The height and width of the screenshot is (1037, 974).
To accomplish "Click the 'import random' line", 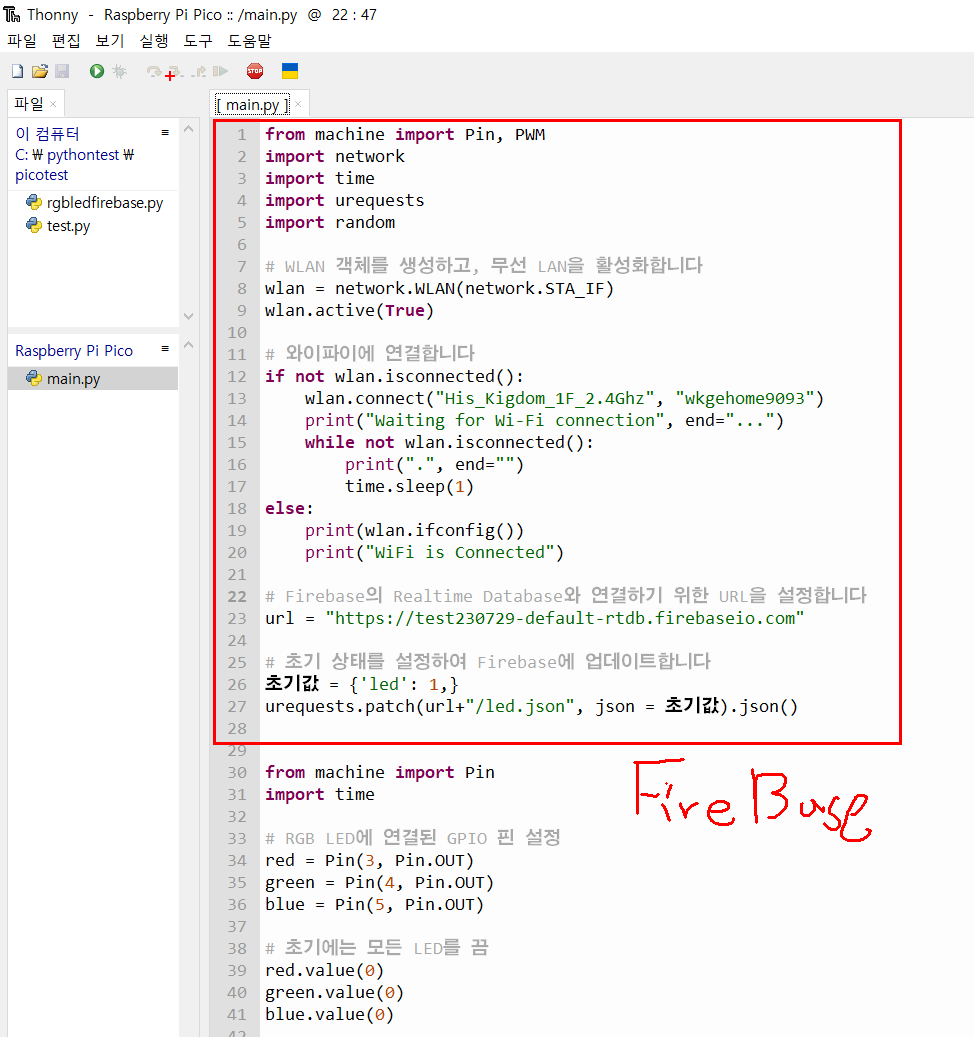I will point(330,222).
